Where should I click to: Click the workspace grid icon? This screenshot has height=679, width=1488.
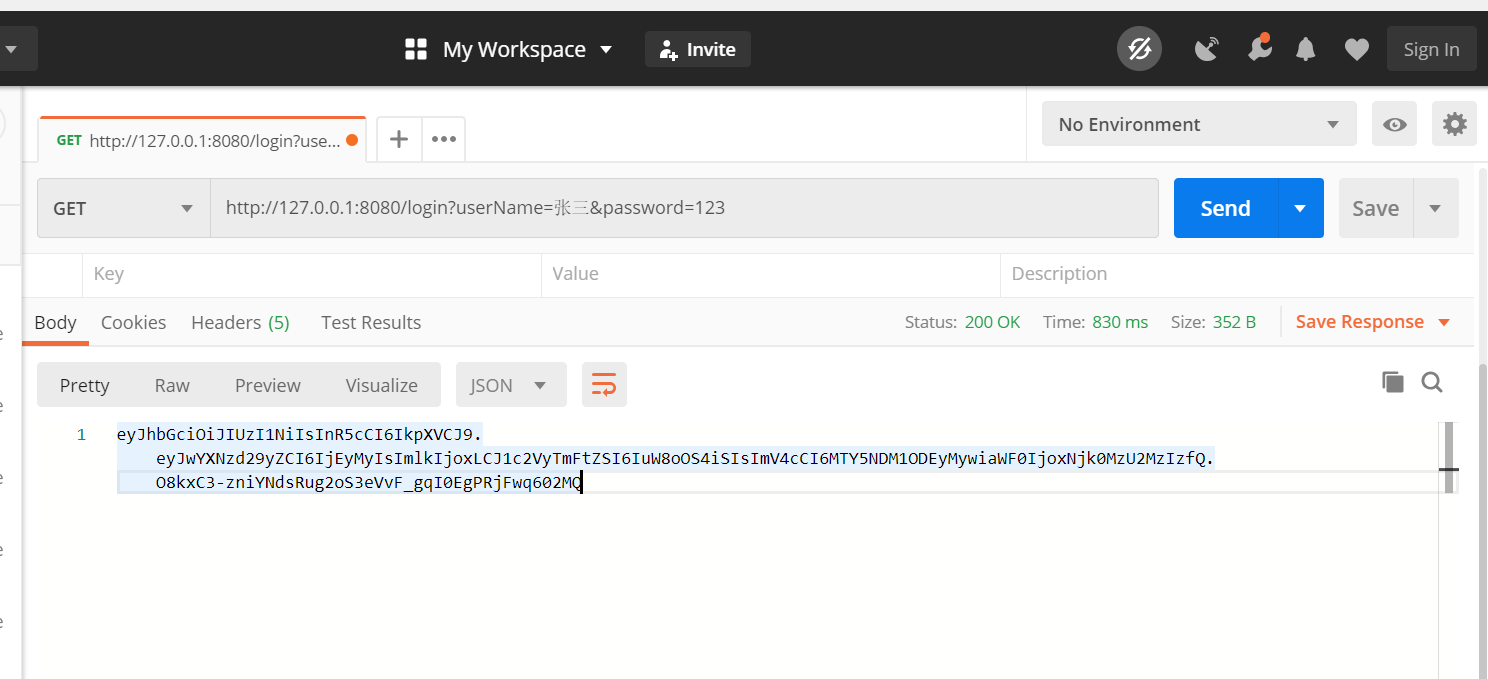[416, 49]
